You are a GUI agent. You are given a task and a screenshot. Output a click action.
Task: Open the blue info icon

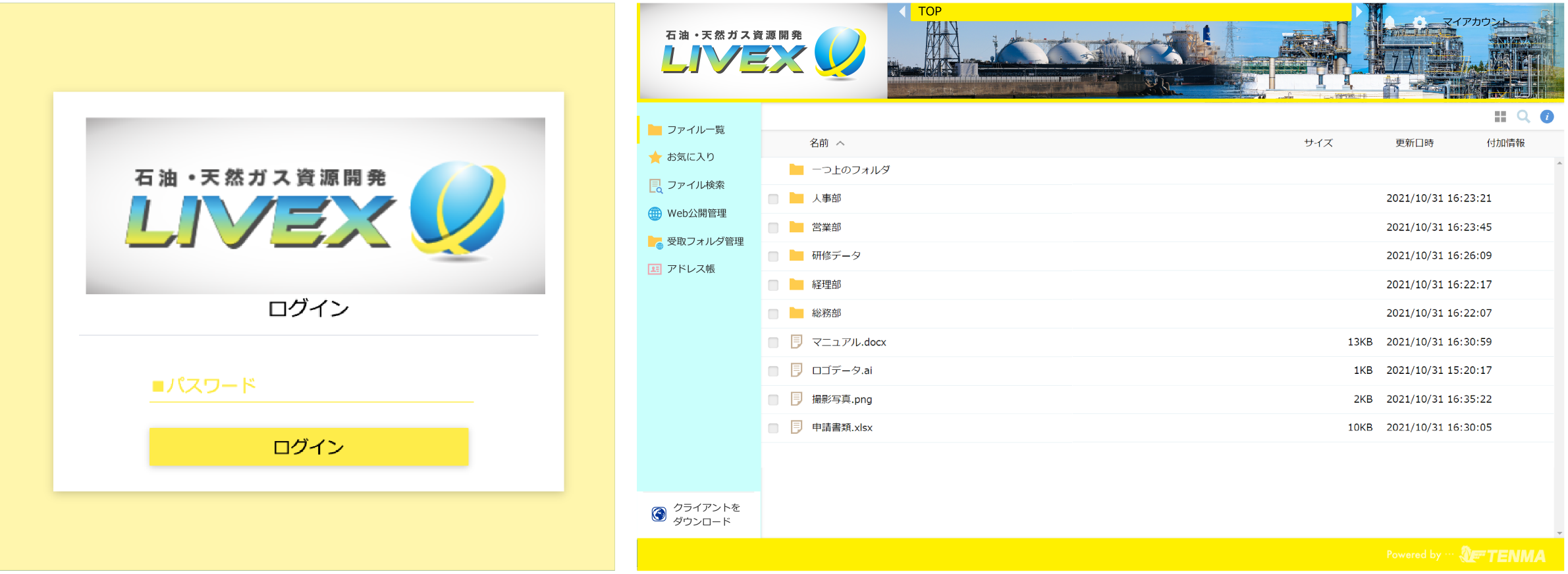(x=1547, y=117)
